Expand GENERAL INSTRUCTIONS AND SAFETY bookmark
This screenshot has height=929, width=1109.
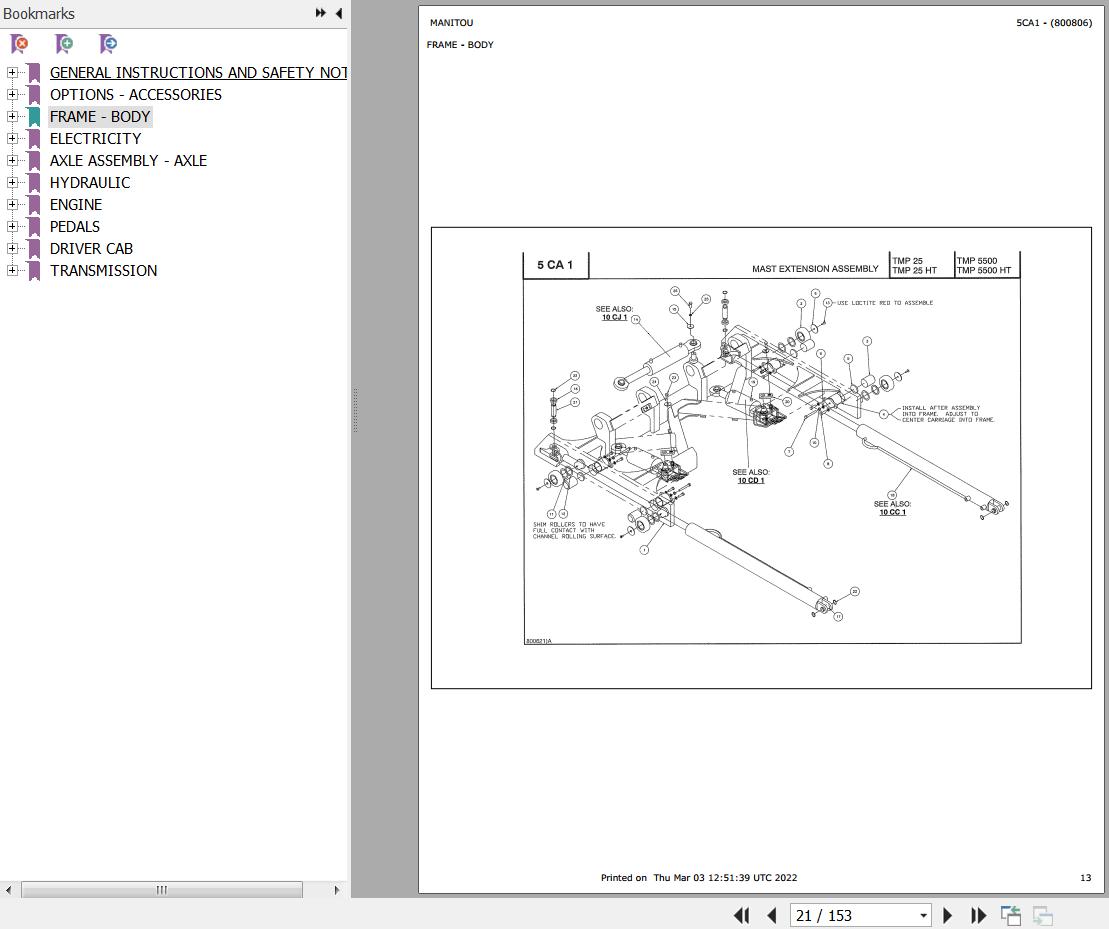[x=12, y=72]
